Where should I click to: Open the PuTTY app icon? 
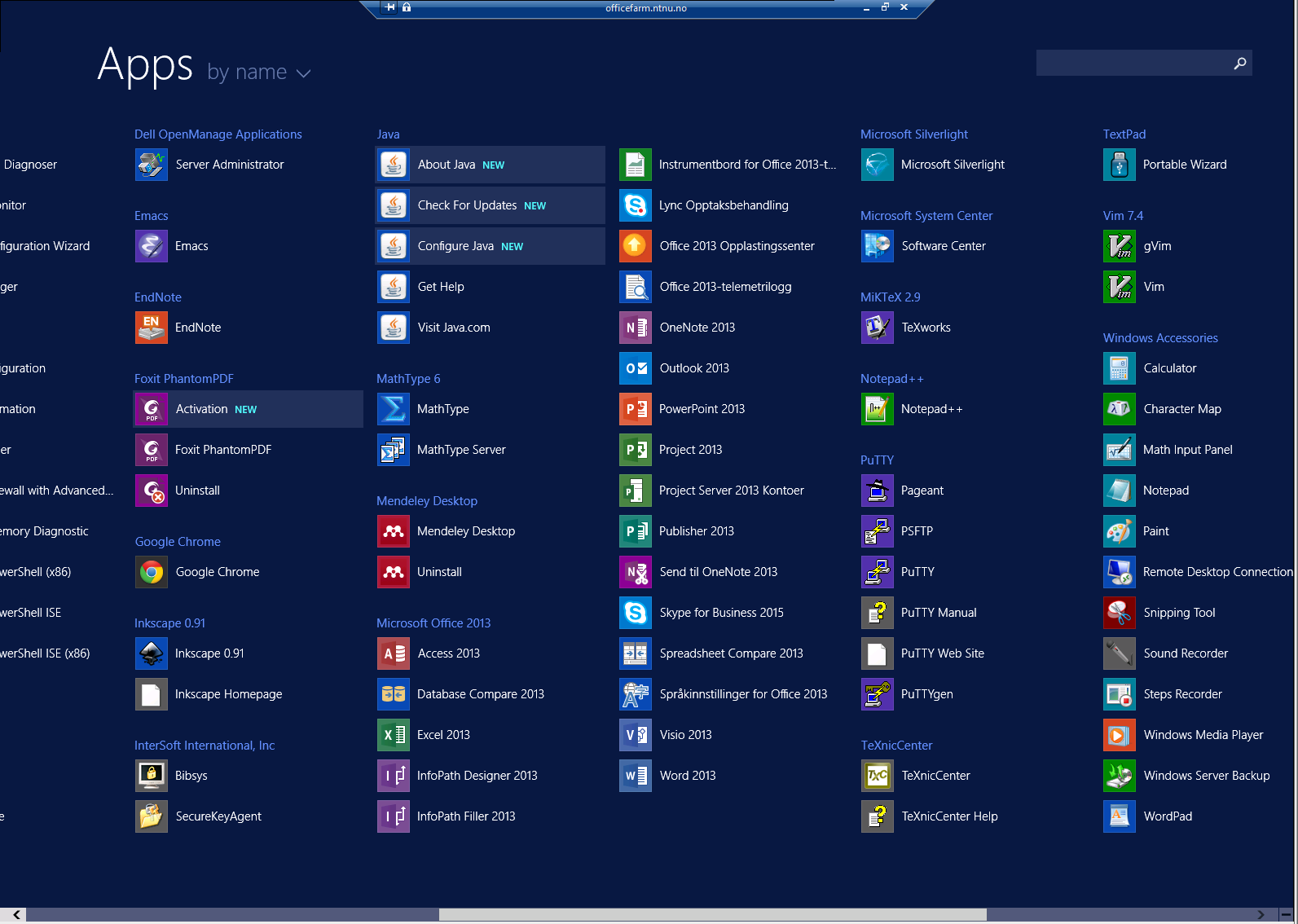(x=878, y=572)
